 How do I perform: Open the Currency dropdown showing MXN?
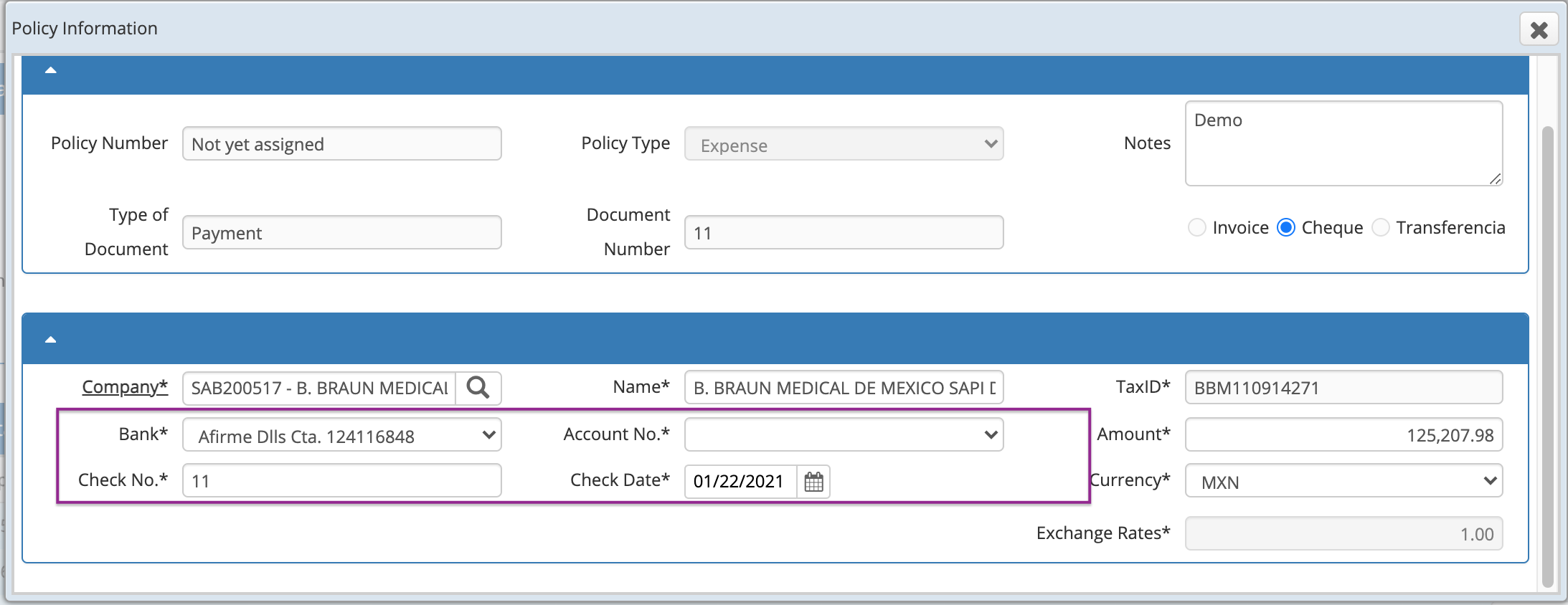(x=1343, y=481)
